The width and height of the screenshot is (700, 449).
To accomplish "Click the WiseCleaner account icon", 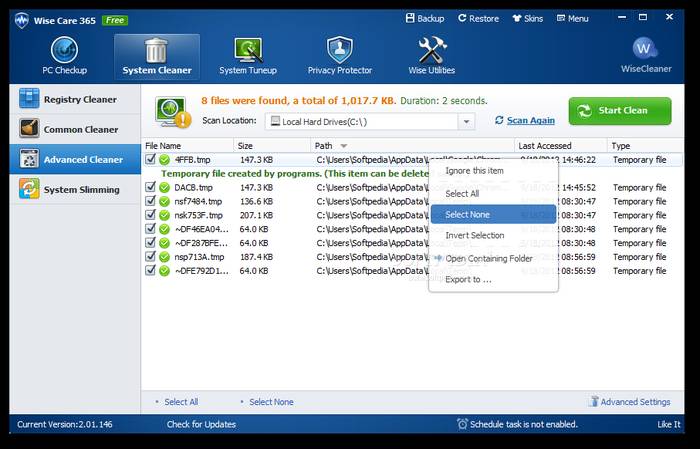I will pos(645,49).
